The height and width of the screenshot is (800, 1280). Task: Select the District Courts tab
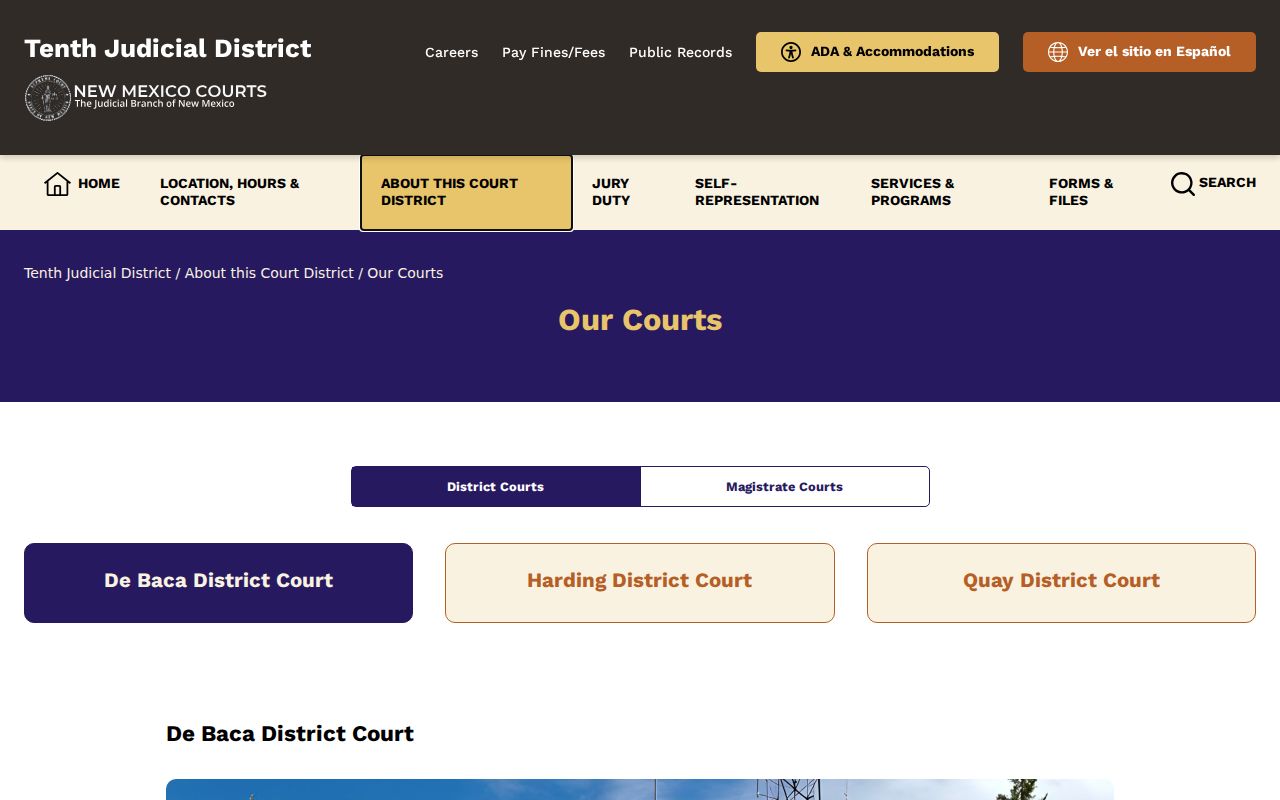(x=495, y=487)
